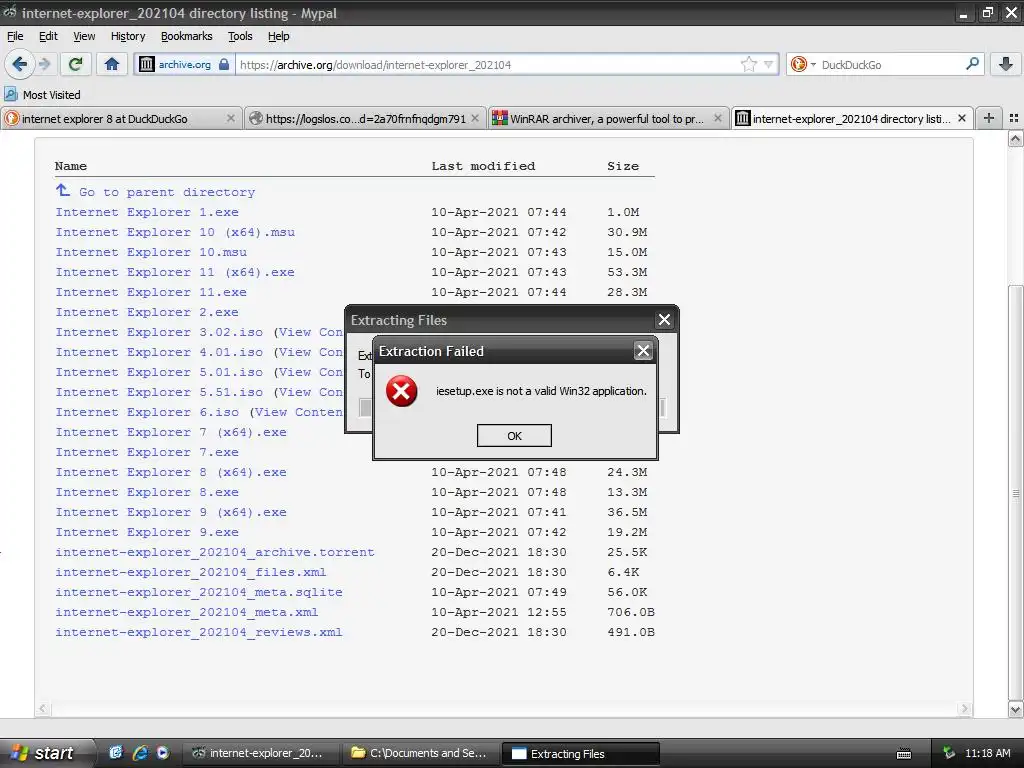This screenshot has height=768, width=1024.
Task: Reload the page with the refresh icon
Action: (x=76, y=64)
